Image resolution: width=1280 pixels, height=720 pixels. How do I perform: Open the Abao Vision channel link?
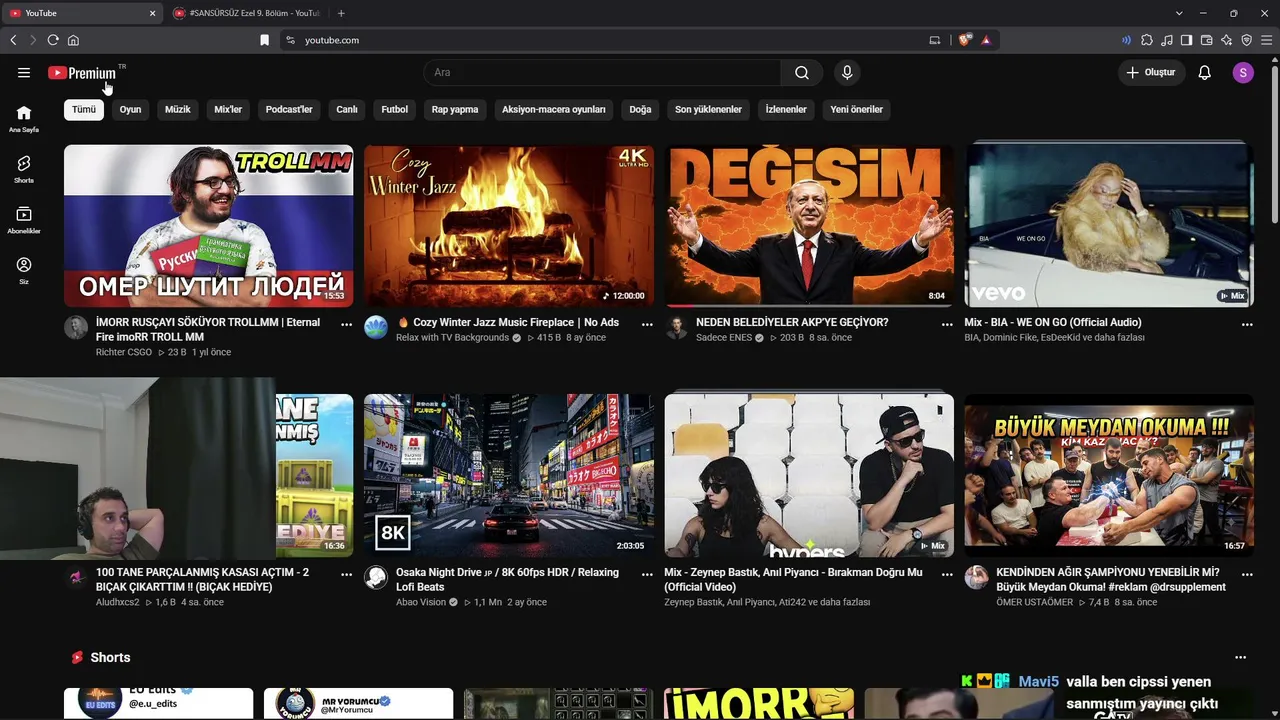tap(421, 602)
